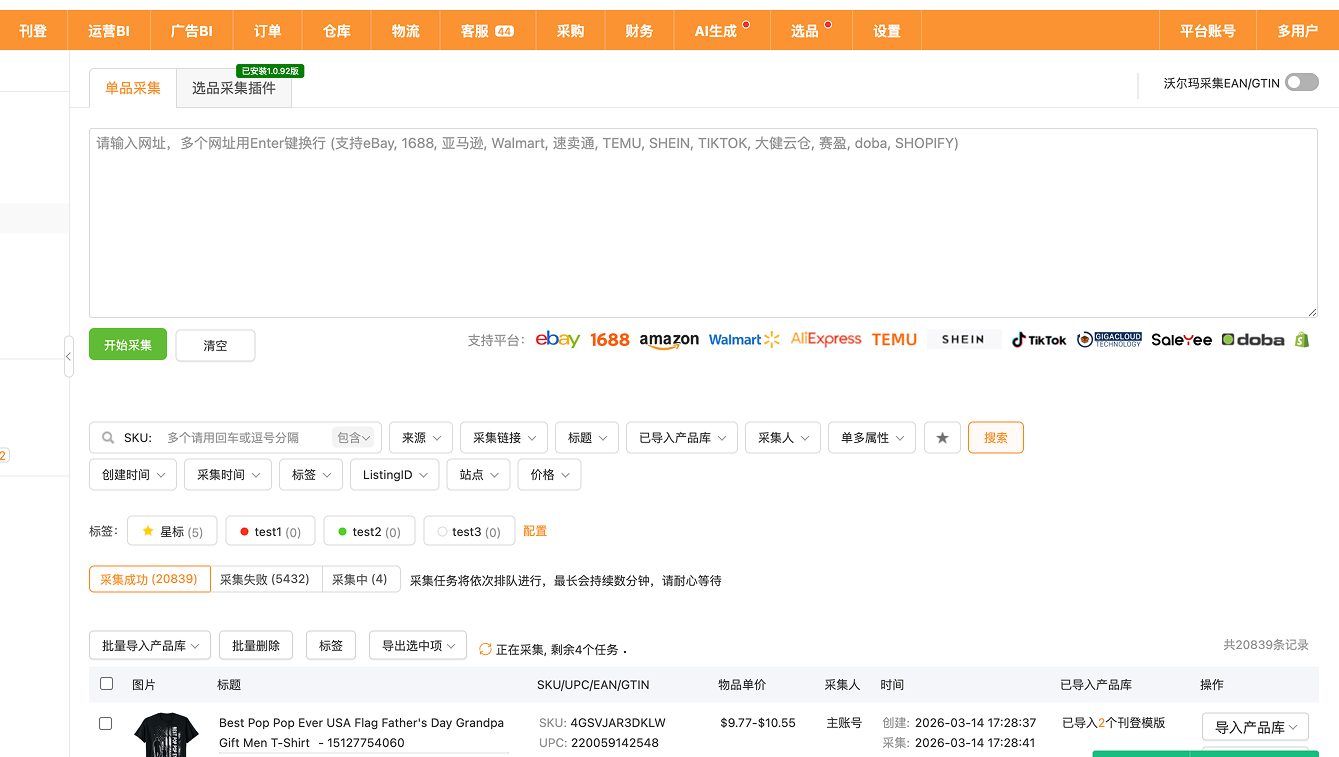This screenshot has height=757, width=1339.
Task: Switch to the 选品采集插件 tab
Action: pyautogui.click(x=233, y=88)
